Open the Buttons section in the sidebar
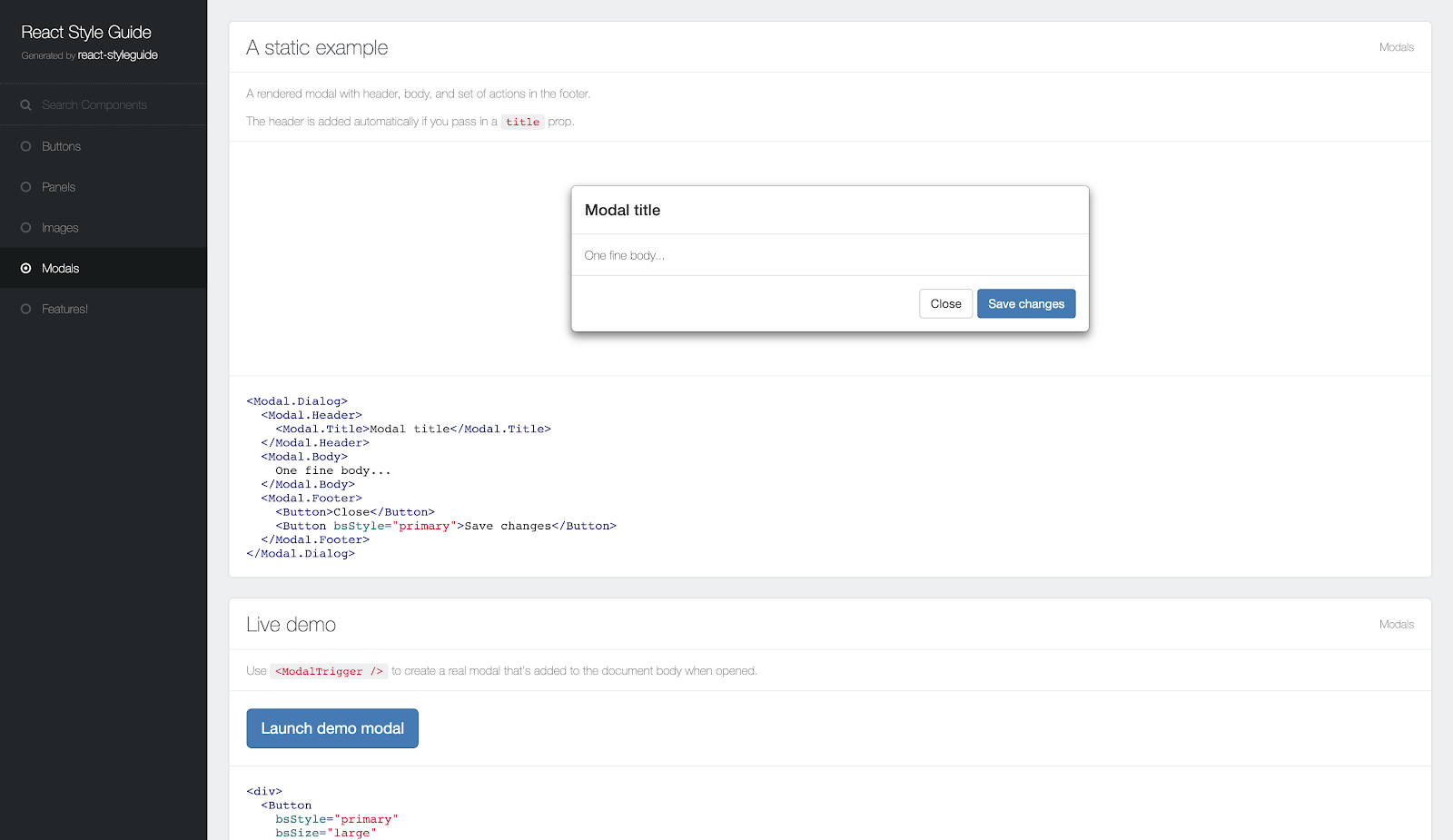Screen dimensions: 1453x840 tap(60, 146)
